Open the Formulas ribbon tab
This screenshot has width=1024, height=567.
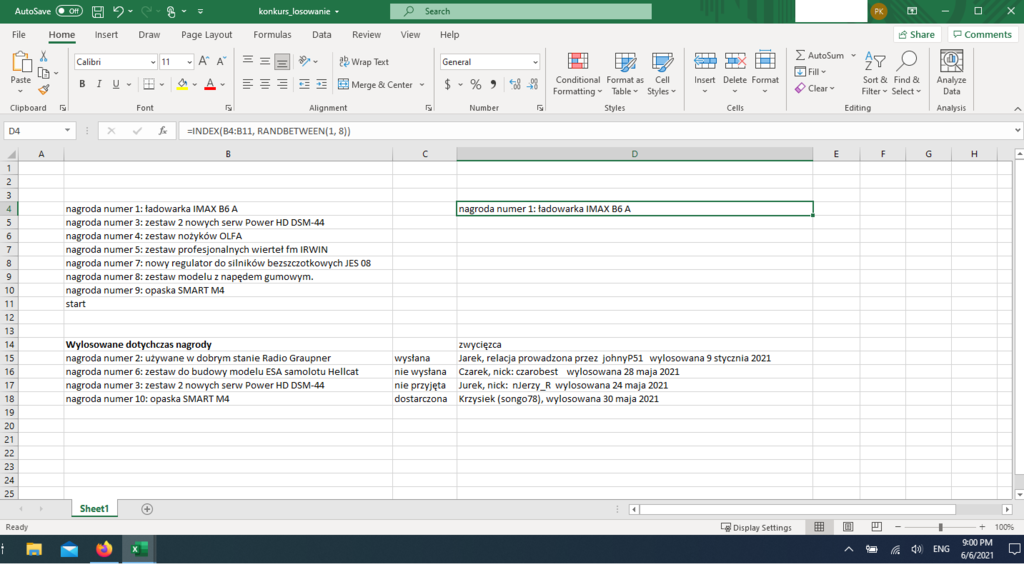tap(272, 34)
